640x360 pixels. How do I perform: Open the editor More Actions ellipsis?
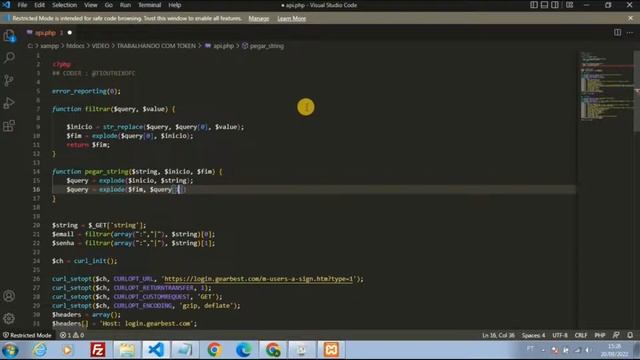tap(630, 32)
